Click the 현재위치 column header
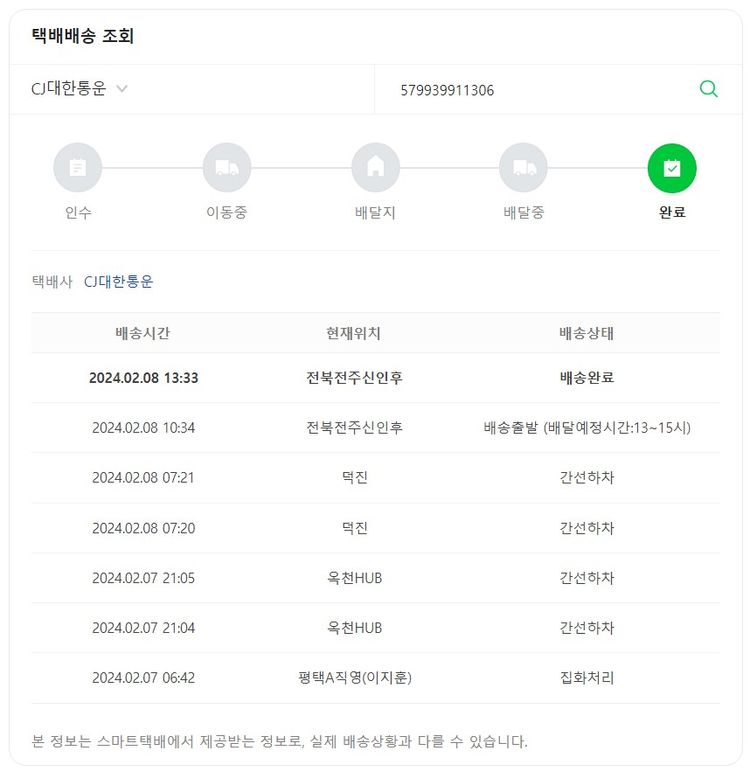750x772 pixels. [354, 333]
